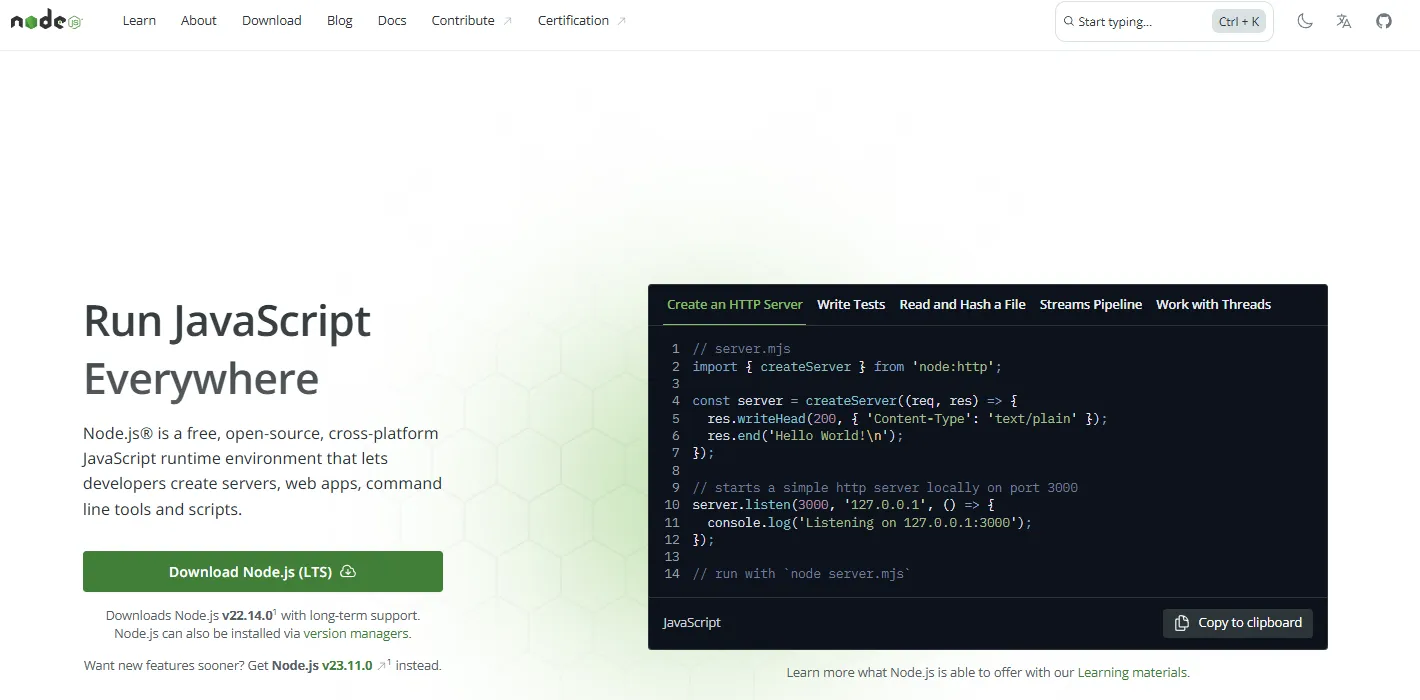Go to the Download page
The width and height of the screenshot is (1420, 700).
(272, 20)
